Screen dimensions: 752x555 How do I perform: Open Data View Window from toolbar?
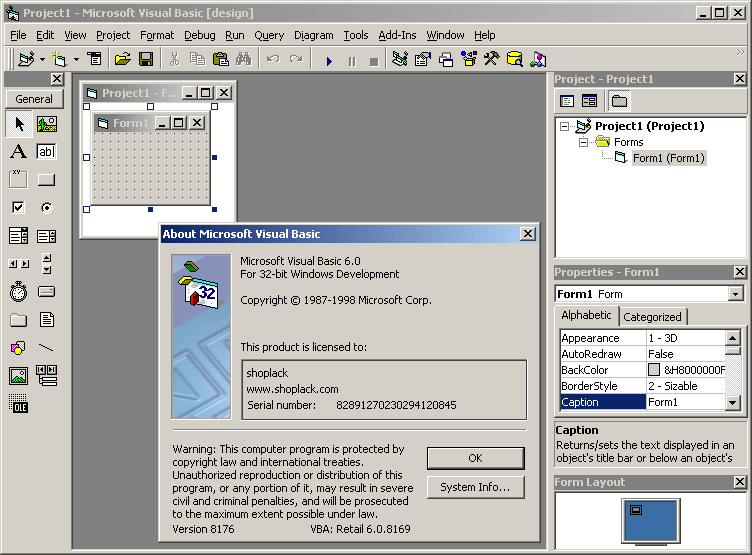click(515, 59)
